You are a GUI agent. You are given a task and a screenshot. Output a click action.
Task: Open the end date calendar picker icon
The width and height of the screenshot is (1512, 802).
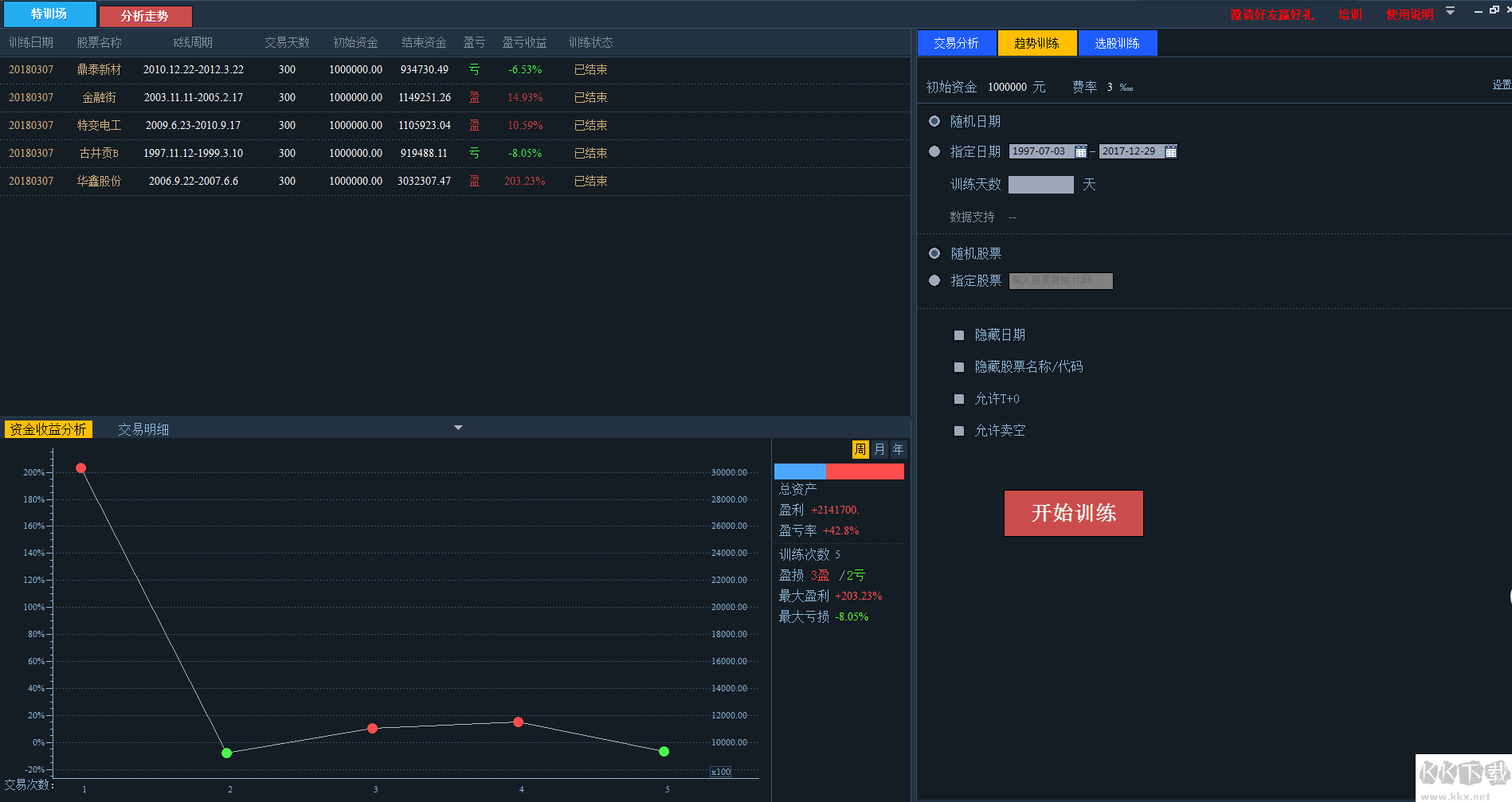pos(1170,151)
